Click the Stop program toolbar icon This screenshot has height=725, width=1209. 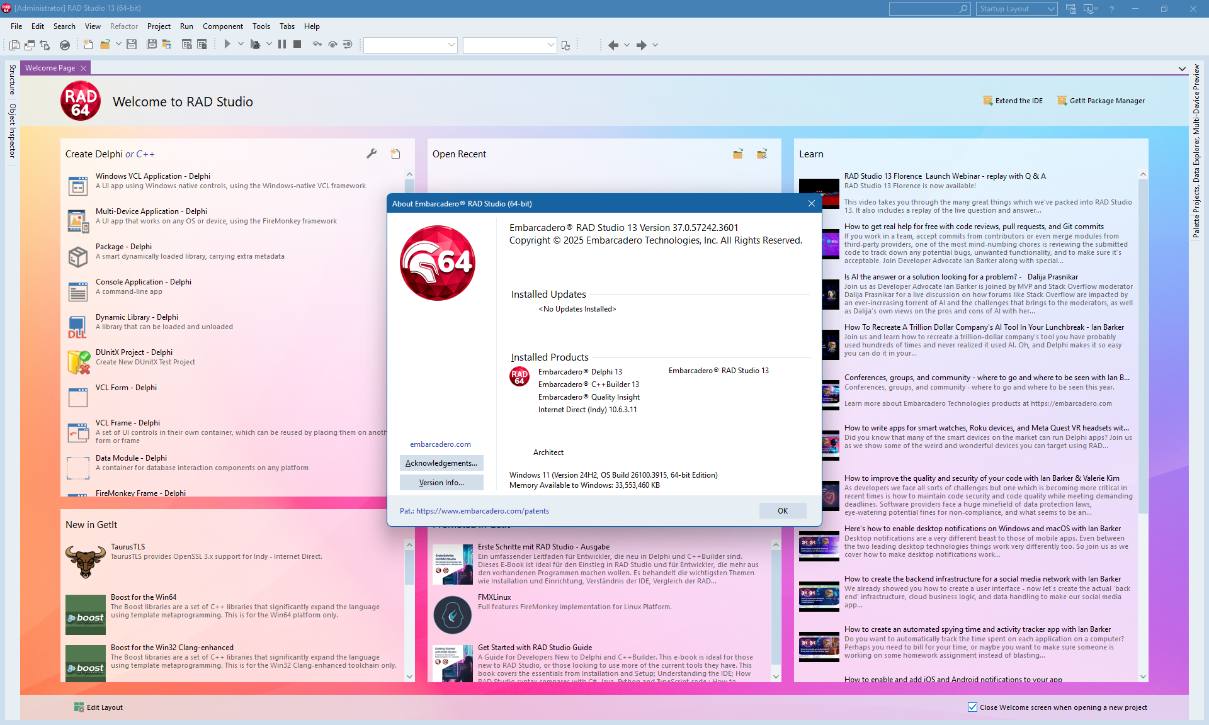click(x=296, y=44)
